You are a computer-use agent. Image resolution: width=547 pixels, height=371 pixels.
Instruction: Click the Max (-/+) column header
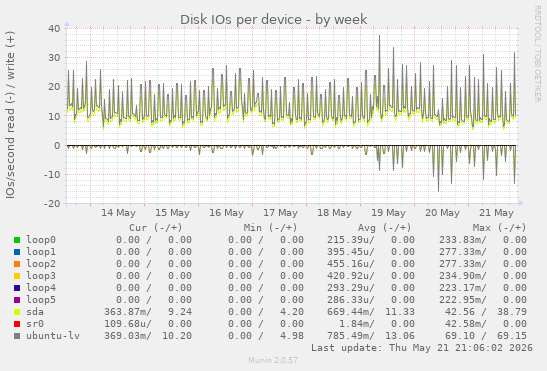click(499, 228)
